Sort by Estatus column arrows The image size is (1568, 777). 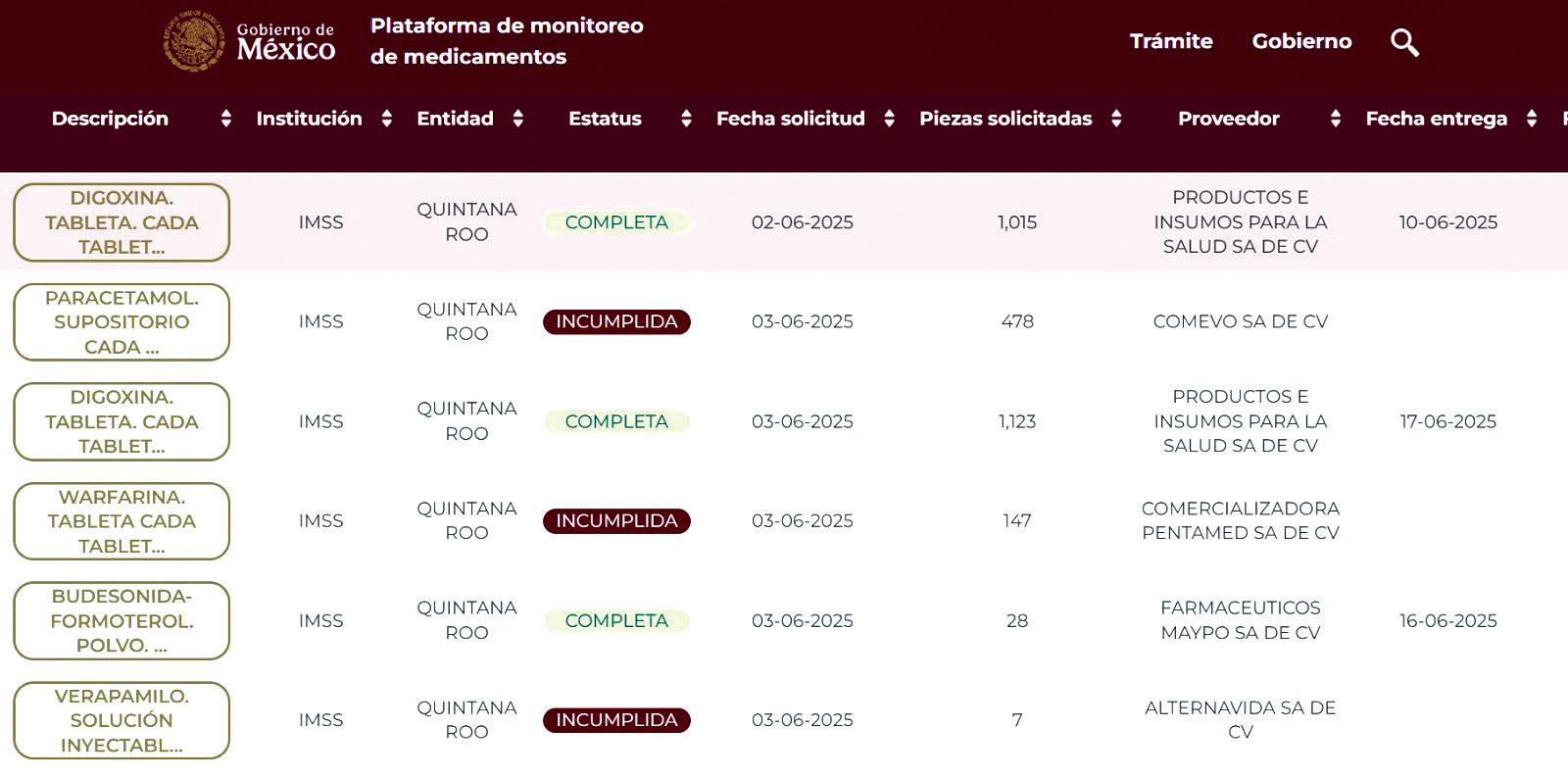[x=686, y=119]
